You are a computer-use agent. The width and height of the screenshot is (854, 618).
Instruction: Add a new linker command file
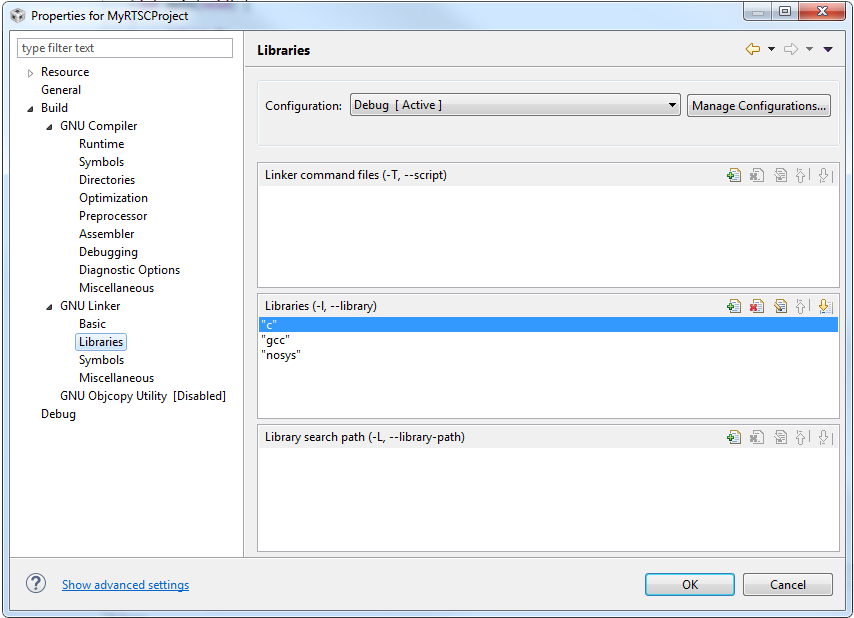tap(735, 175)
